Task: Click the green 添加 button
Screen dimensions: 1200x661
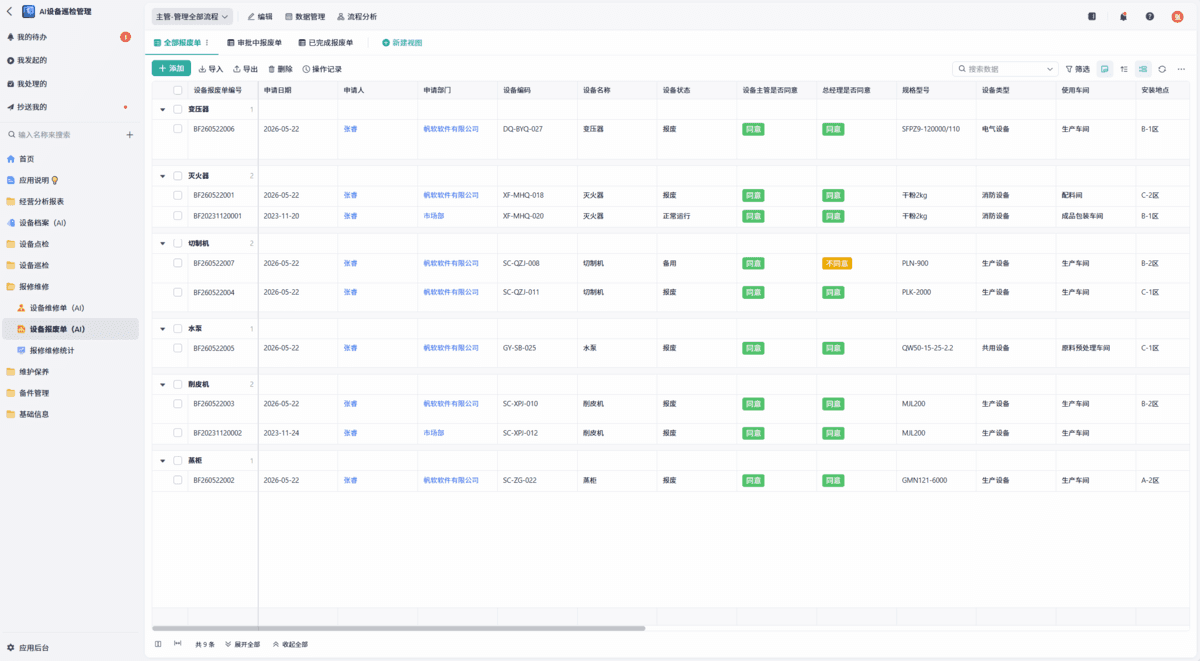Action: (171, 69)
